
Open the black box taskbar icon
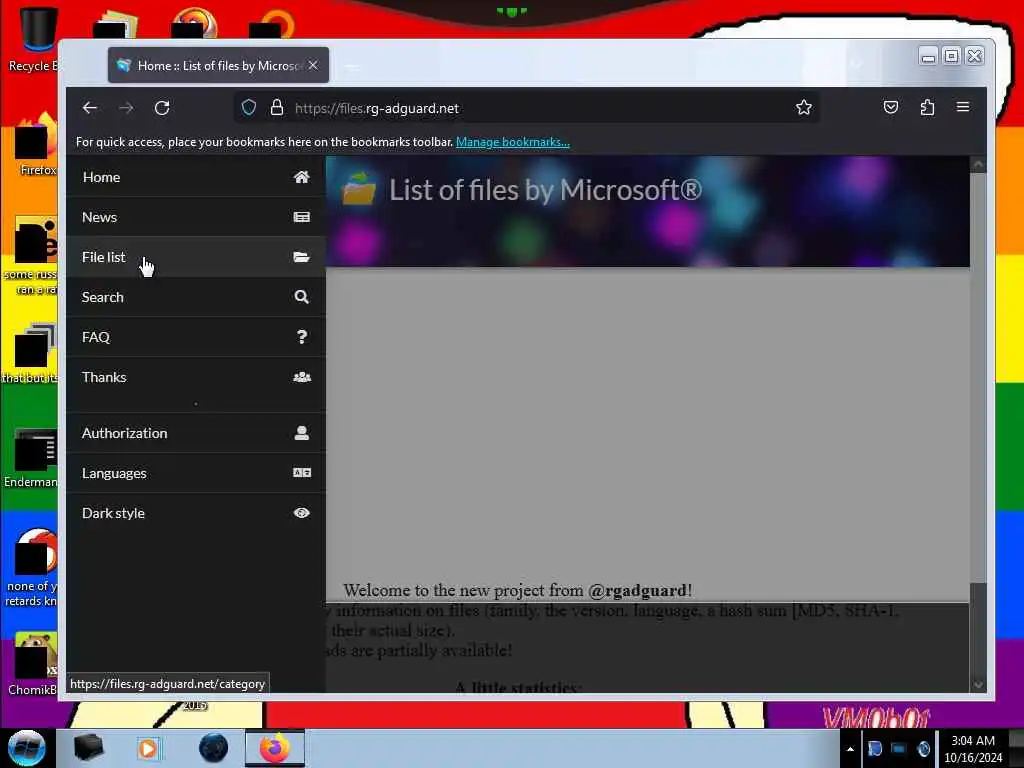point(88,748)
